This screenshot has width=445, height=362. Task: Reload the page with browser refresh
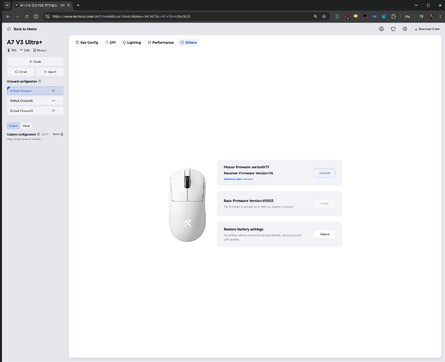27,16
